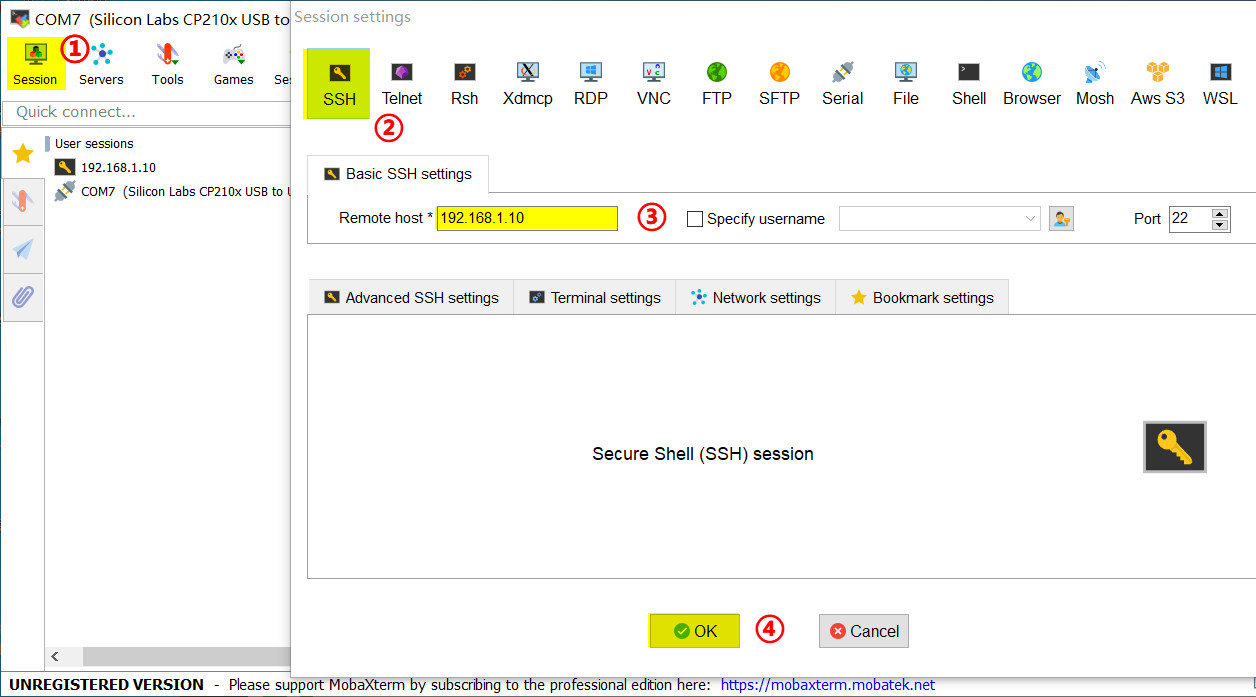1256x697 pixels.
Task: Select WSL session type
Action: click(x=1220, y=84)
